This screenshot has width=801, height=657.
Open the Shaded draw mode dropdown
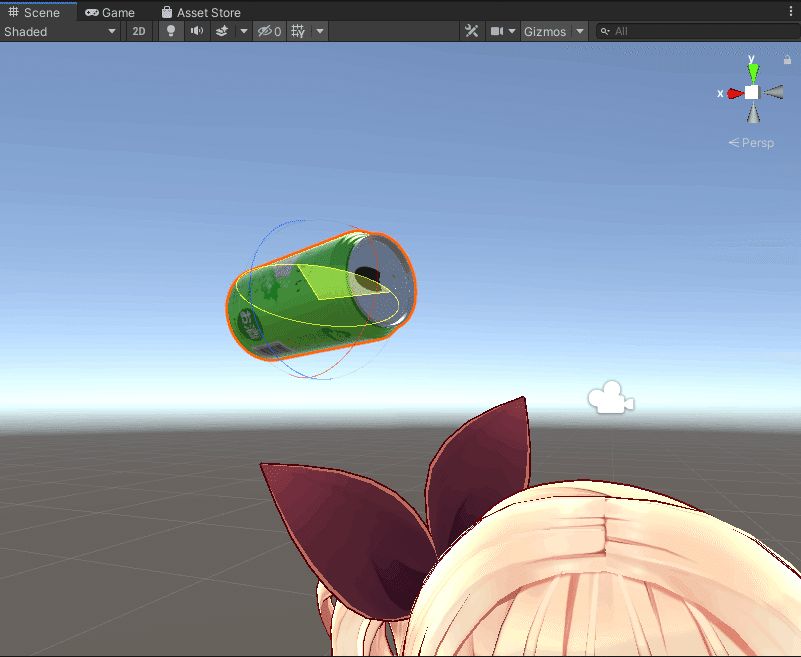pos(60,32)
